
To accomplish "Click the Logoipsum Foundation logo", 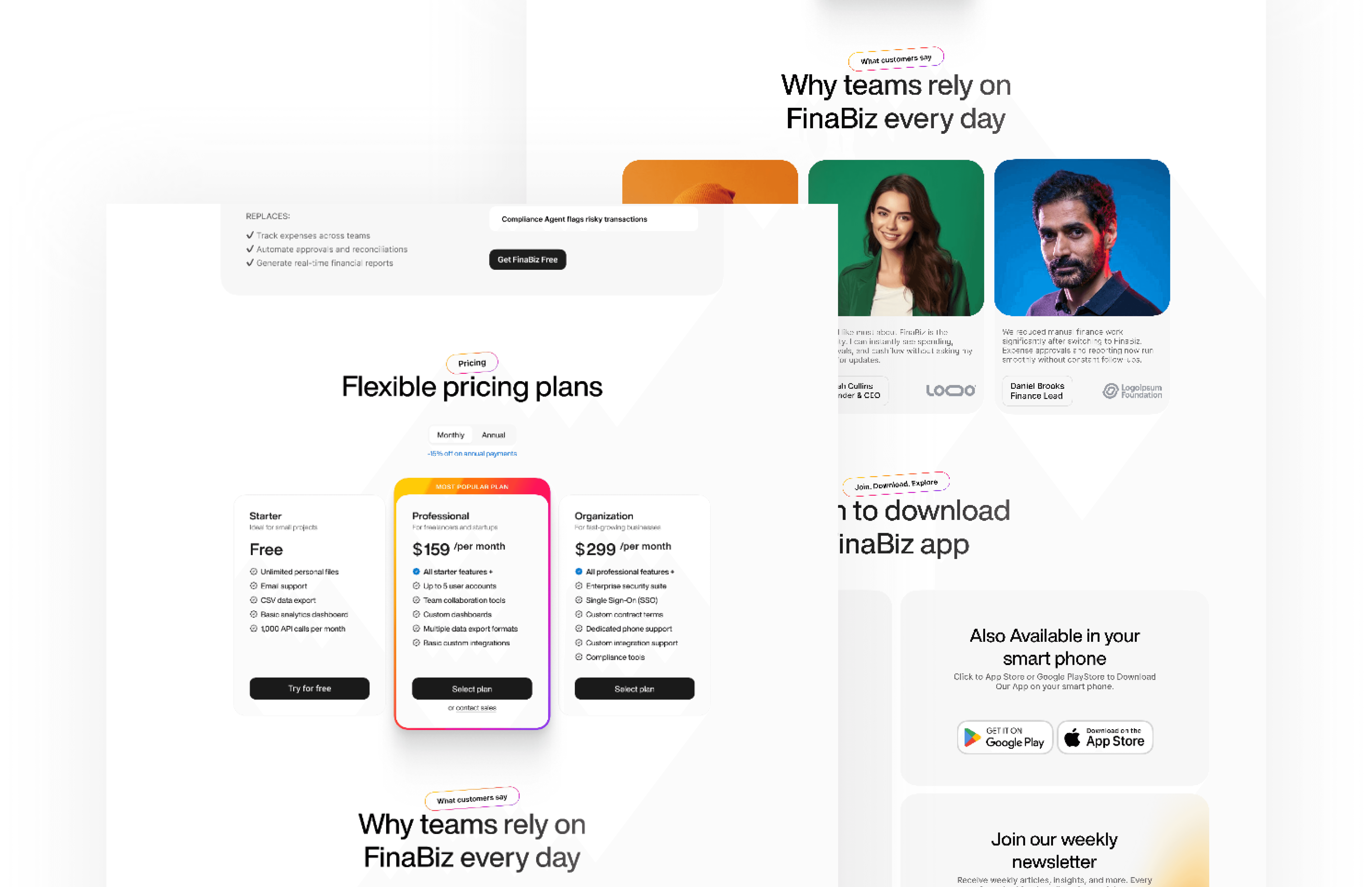I will tap(1132, 391).
